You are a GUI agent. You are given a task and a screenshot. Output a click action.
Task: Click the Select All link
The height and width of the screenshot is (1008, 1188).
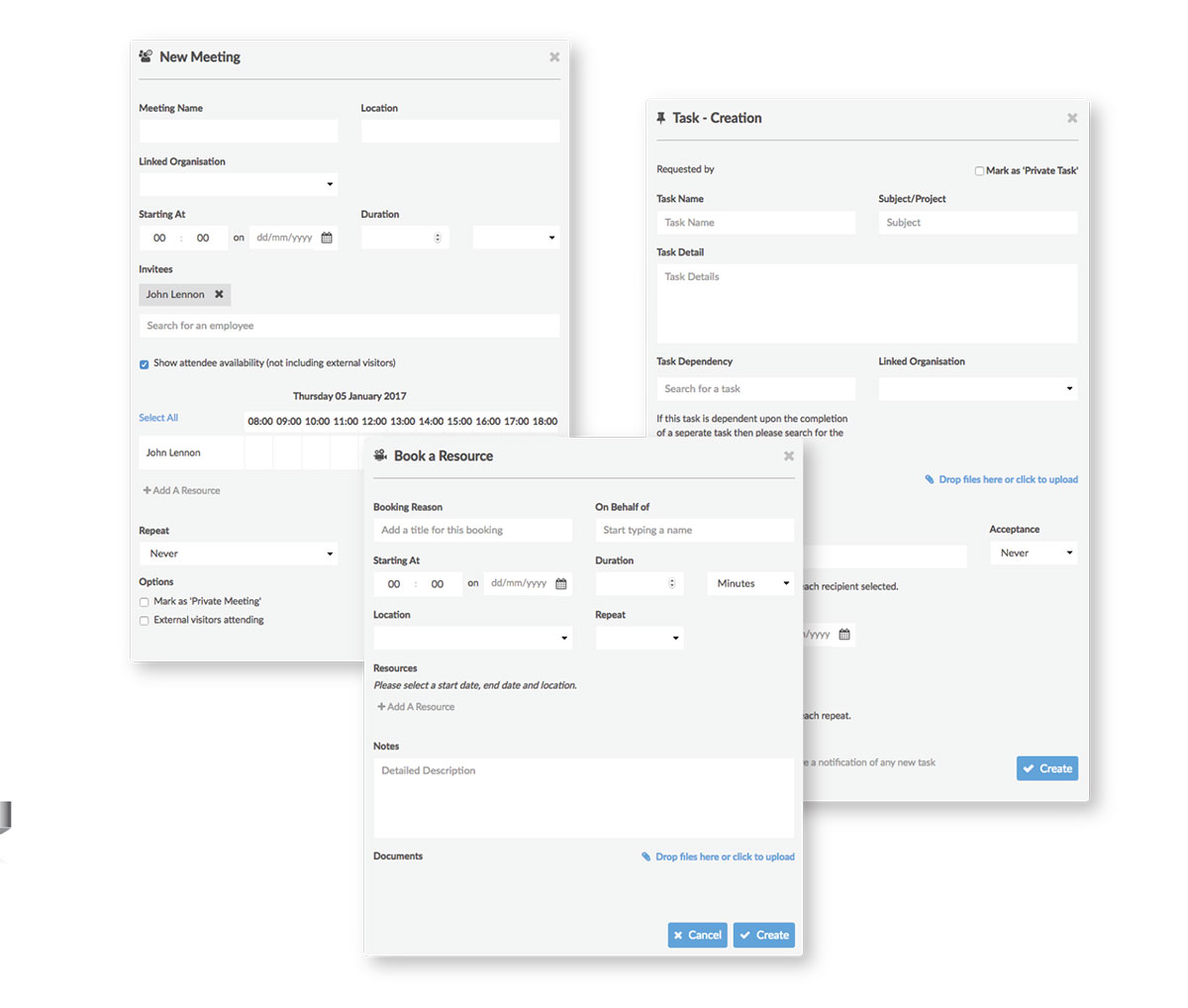pyautogui.click(x=158, y=418)
